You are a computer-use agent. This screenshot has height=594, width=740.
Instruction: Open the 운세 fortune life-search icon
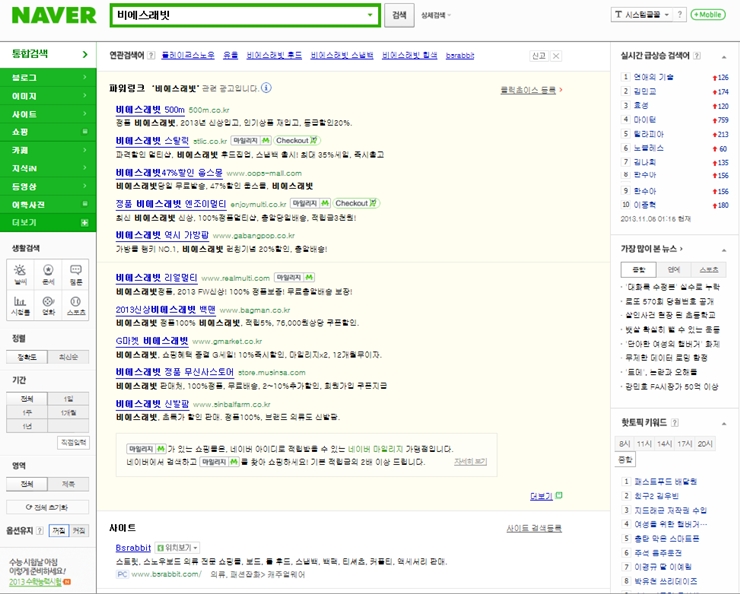(x=48, y=275)
